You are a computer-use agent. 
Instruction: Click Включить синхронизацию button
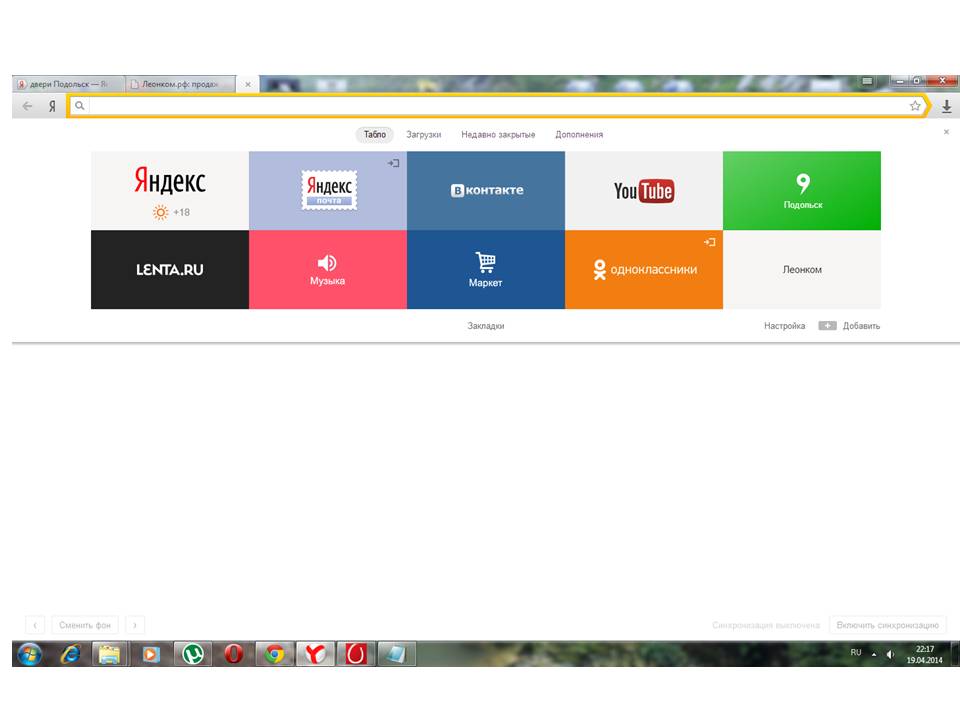tap(887, 625)
